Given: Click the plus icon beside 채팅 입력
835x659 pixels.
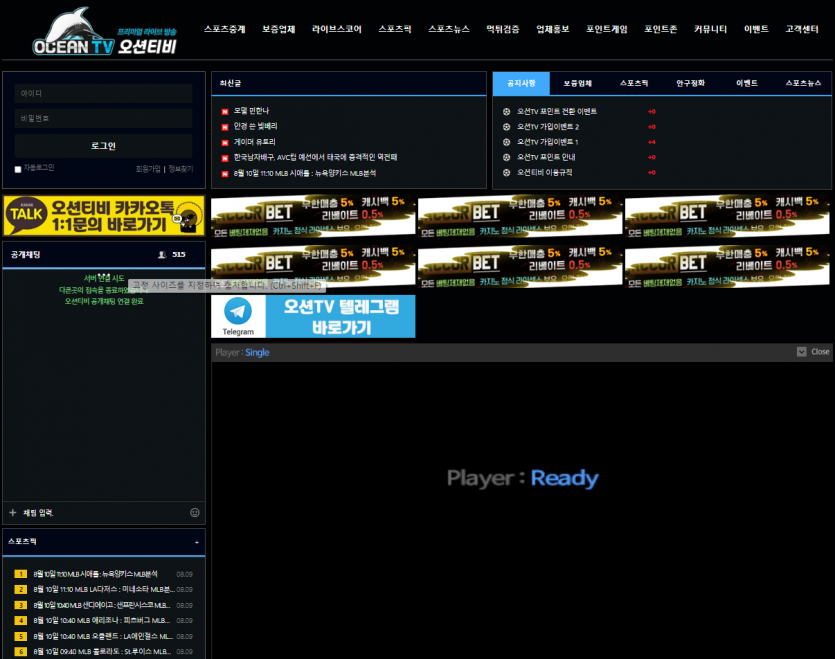Looking at the screenshot, I should (x=12, y=512).
